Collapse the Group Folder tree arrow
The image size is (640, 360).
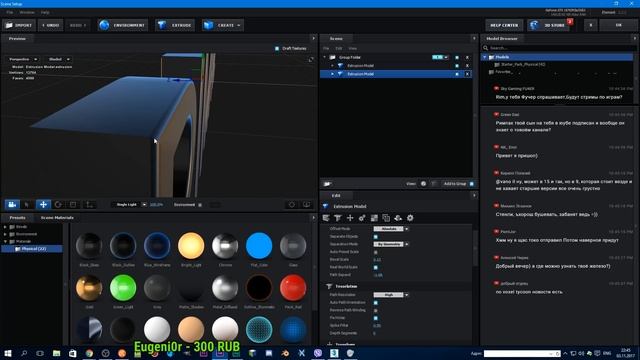click(325, 58)
